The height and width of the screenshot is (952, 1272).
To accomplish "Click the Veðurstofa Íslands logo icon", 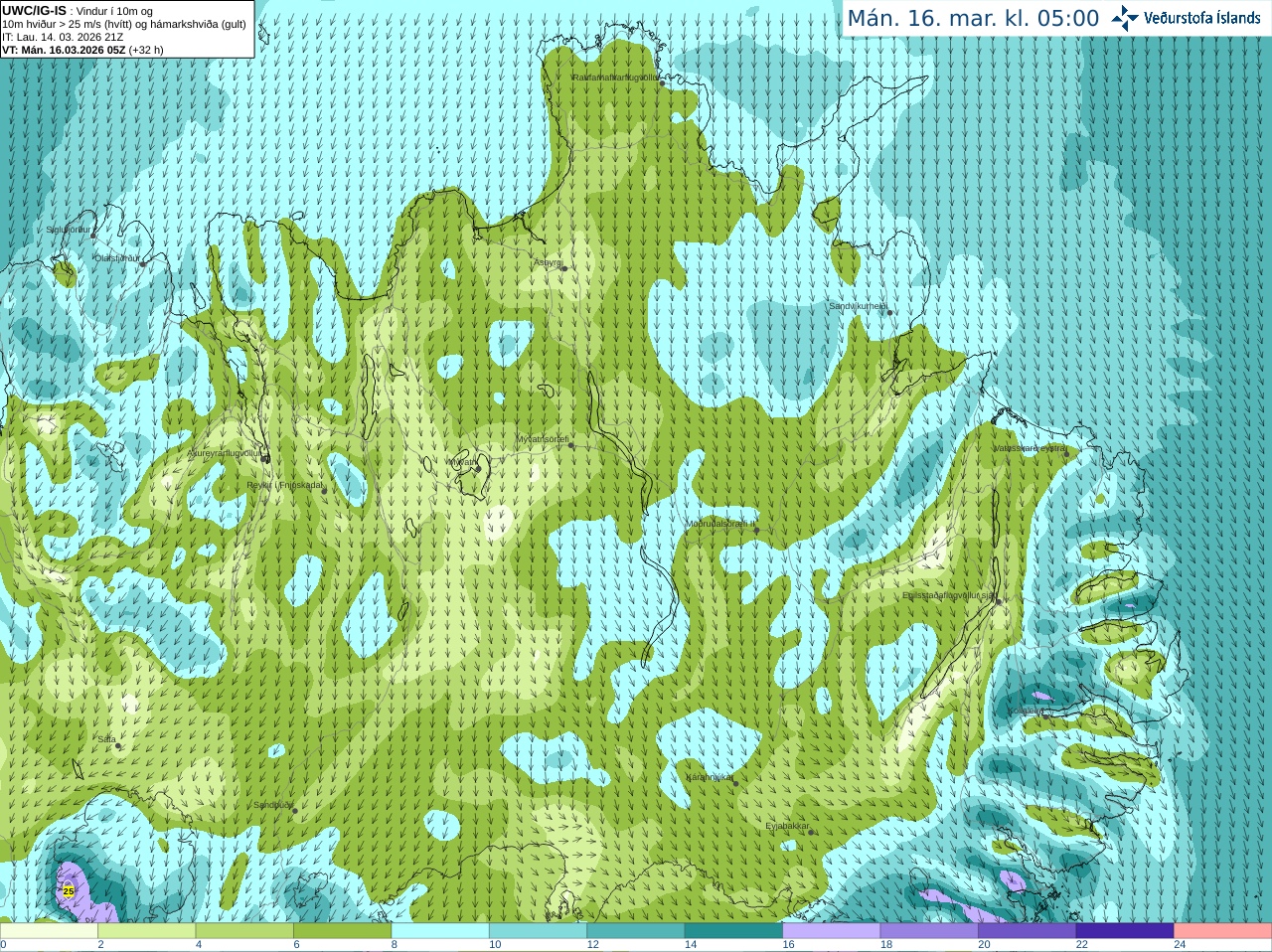I will pos(1124,18).
